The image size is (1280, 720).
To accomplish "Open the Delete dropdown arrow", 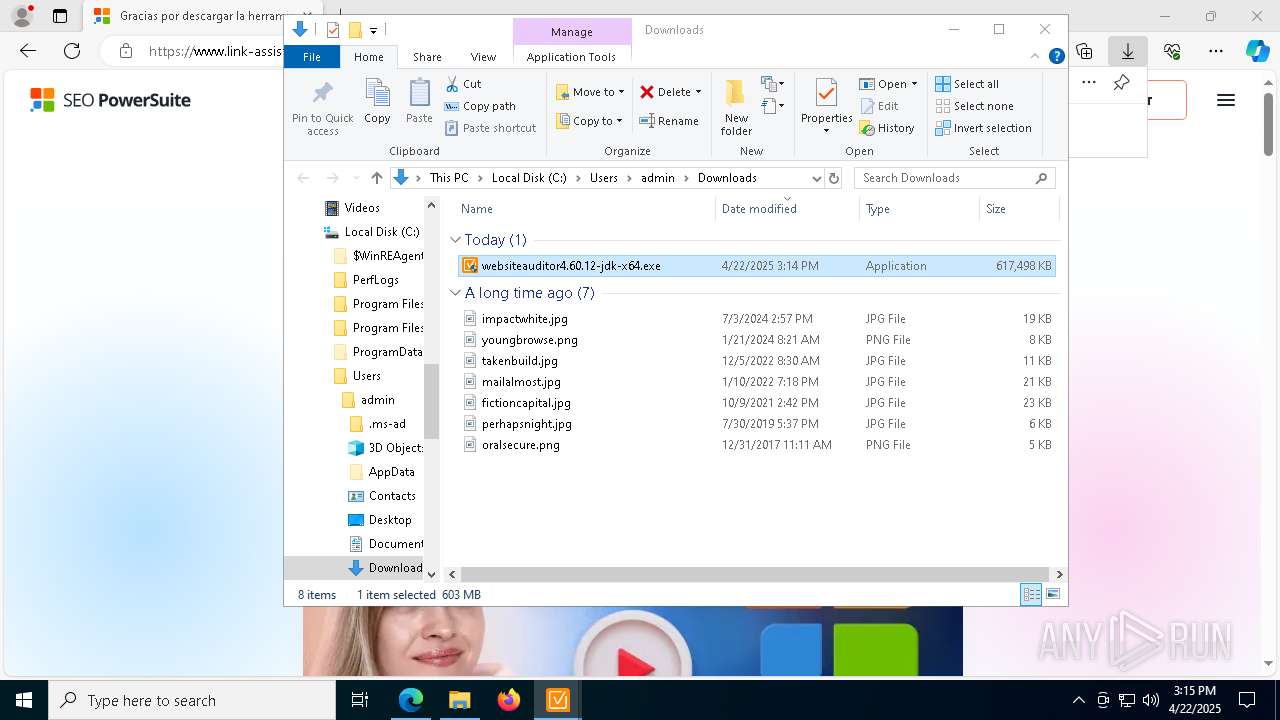I will (x=698, y=92).
